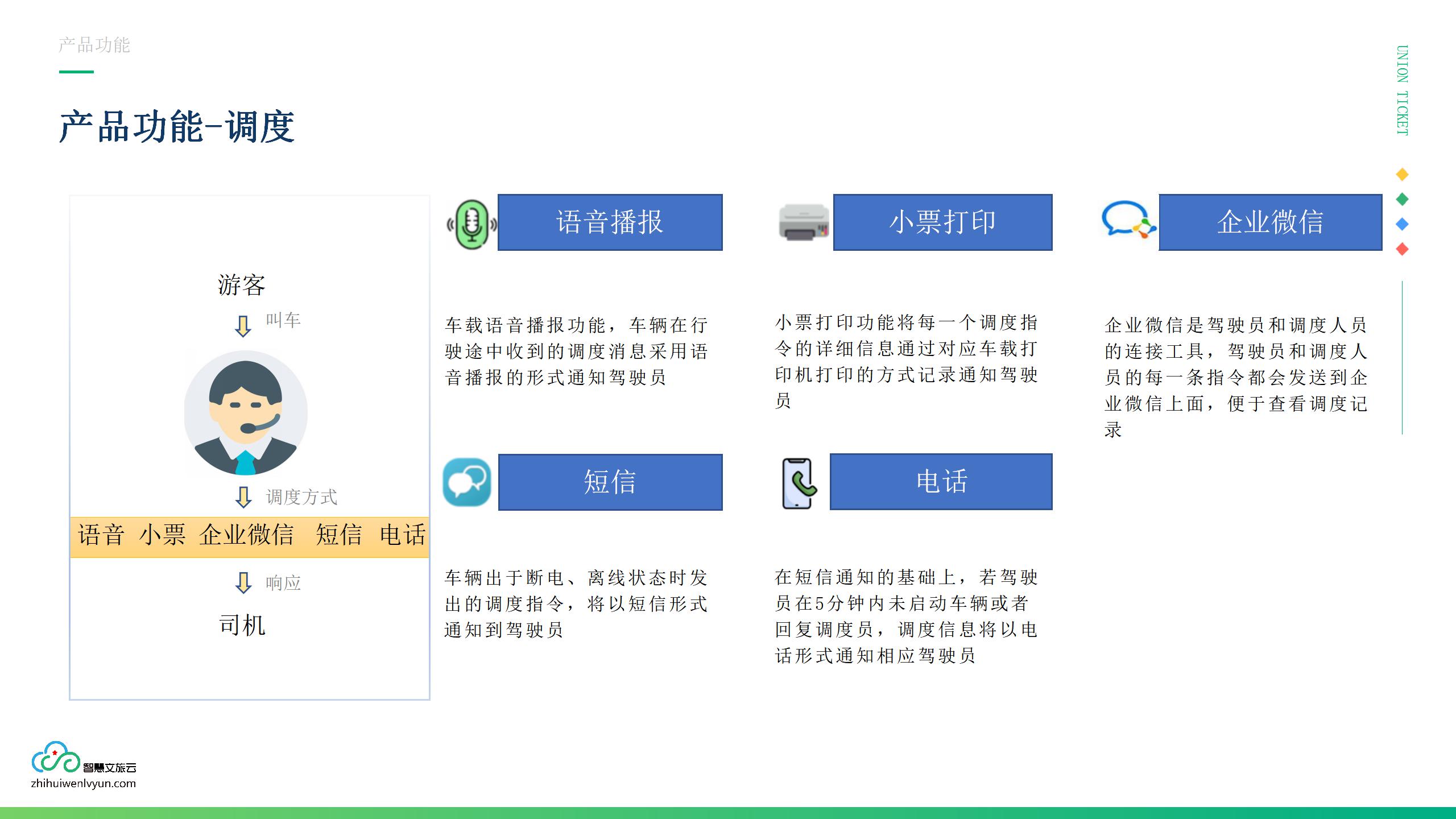Click the small 产品功能 header label

pyautogui.click(x=94, y=45)
